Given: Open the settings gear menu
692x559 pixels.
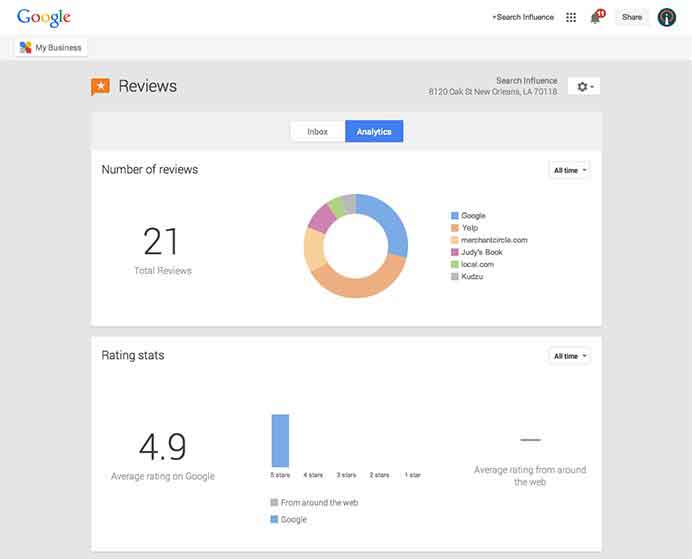Looking at the screenshot, I should [x=584, y=86].
